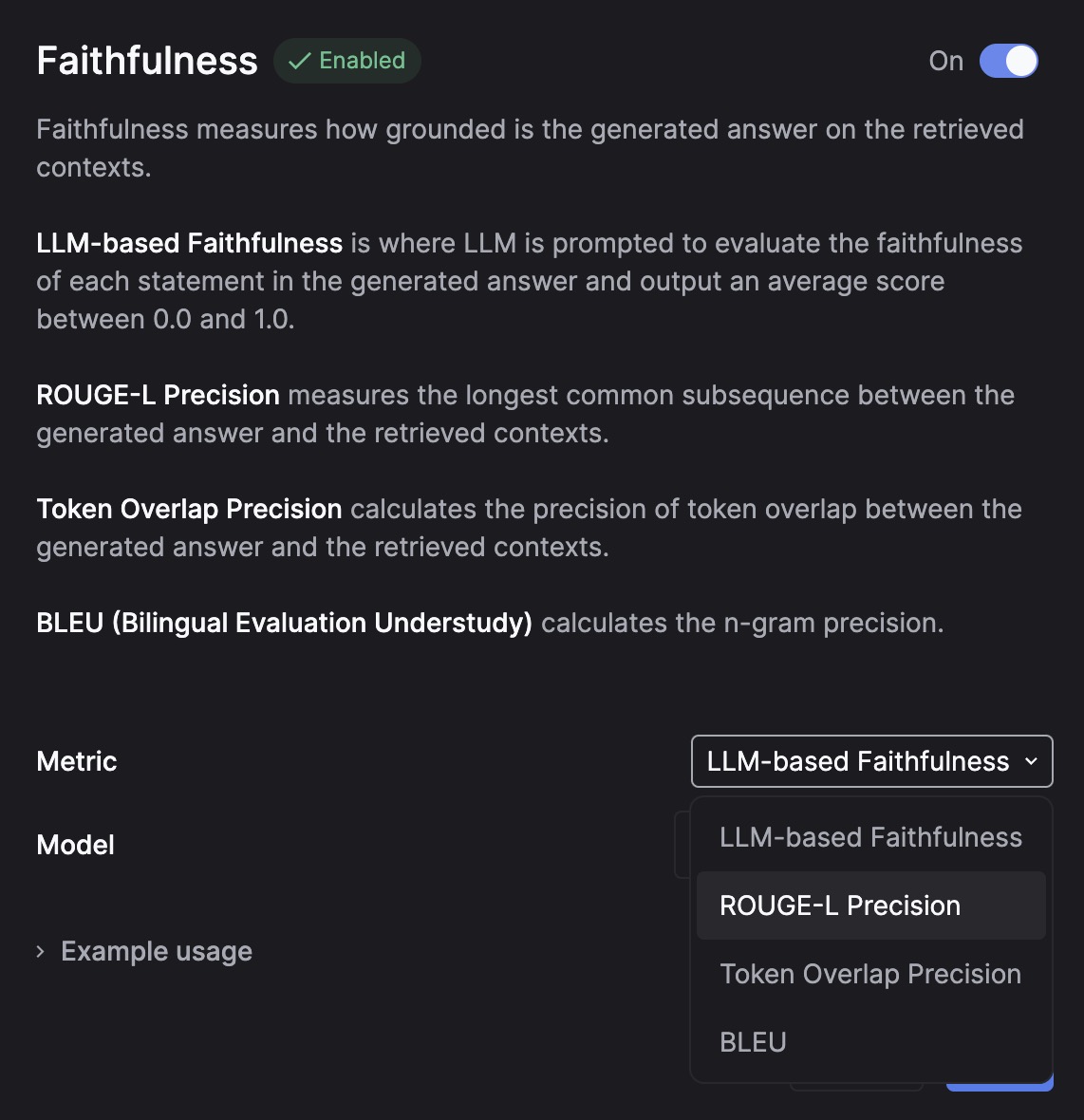The width and height of the screenshot is (1084, 1120).
Task: Click the Metric field label
Action: pyautogui.click(x=77, y=761)
